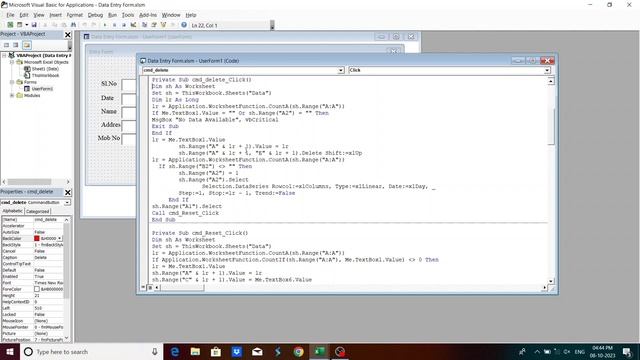640x360 pixels.
Task: Click View Object icon in Project panel
Action: pos(16,44)
